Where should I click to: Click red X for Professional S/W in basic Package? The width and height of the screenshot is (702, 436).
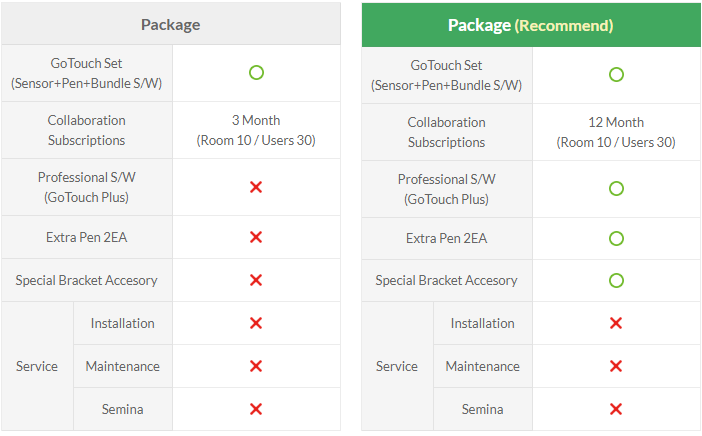256,187
